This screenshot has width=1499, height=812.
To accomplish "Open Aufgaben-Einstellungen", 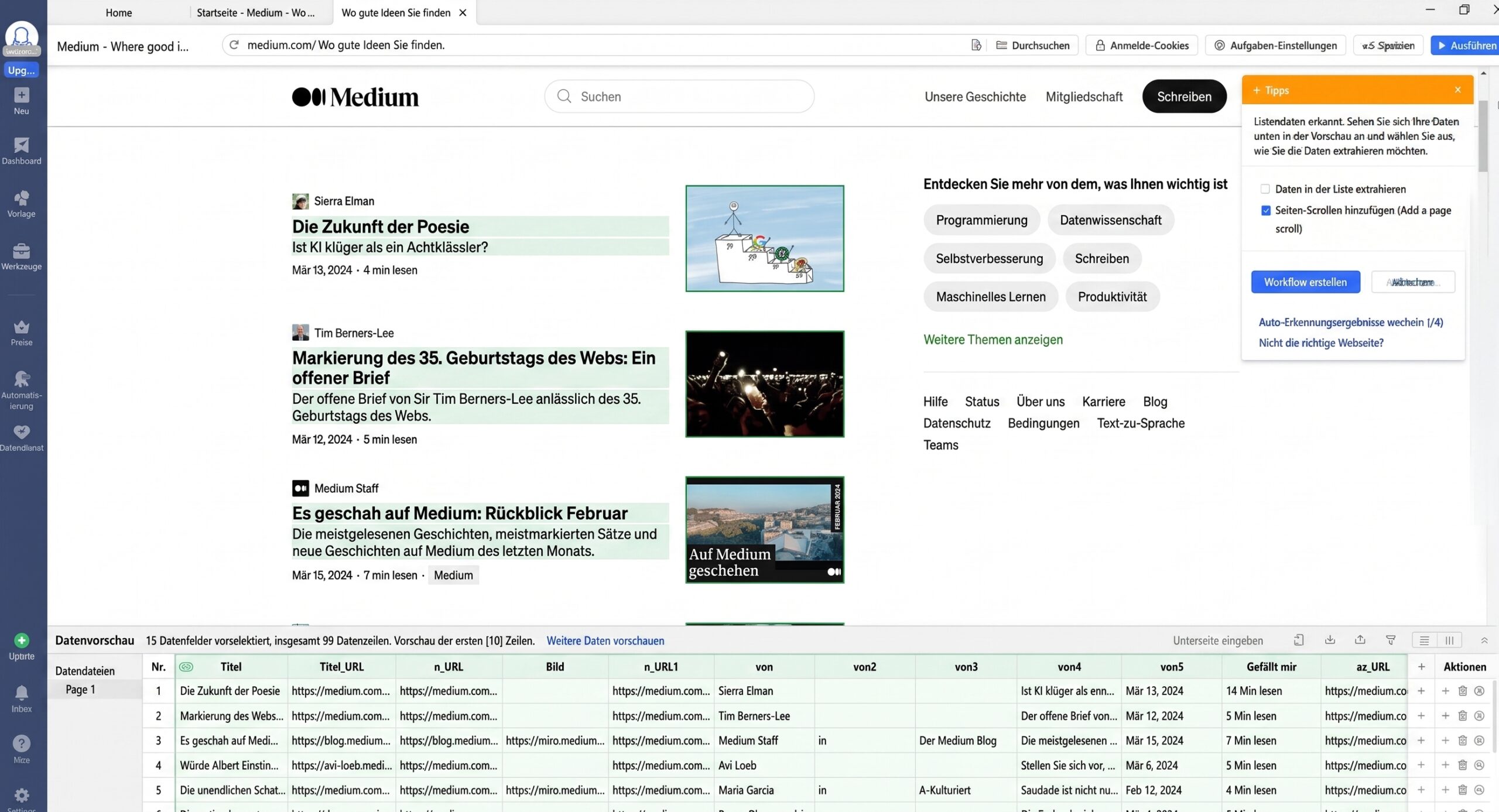I will [x=1275, y=45].
